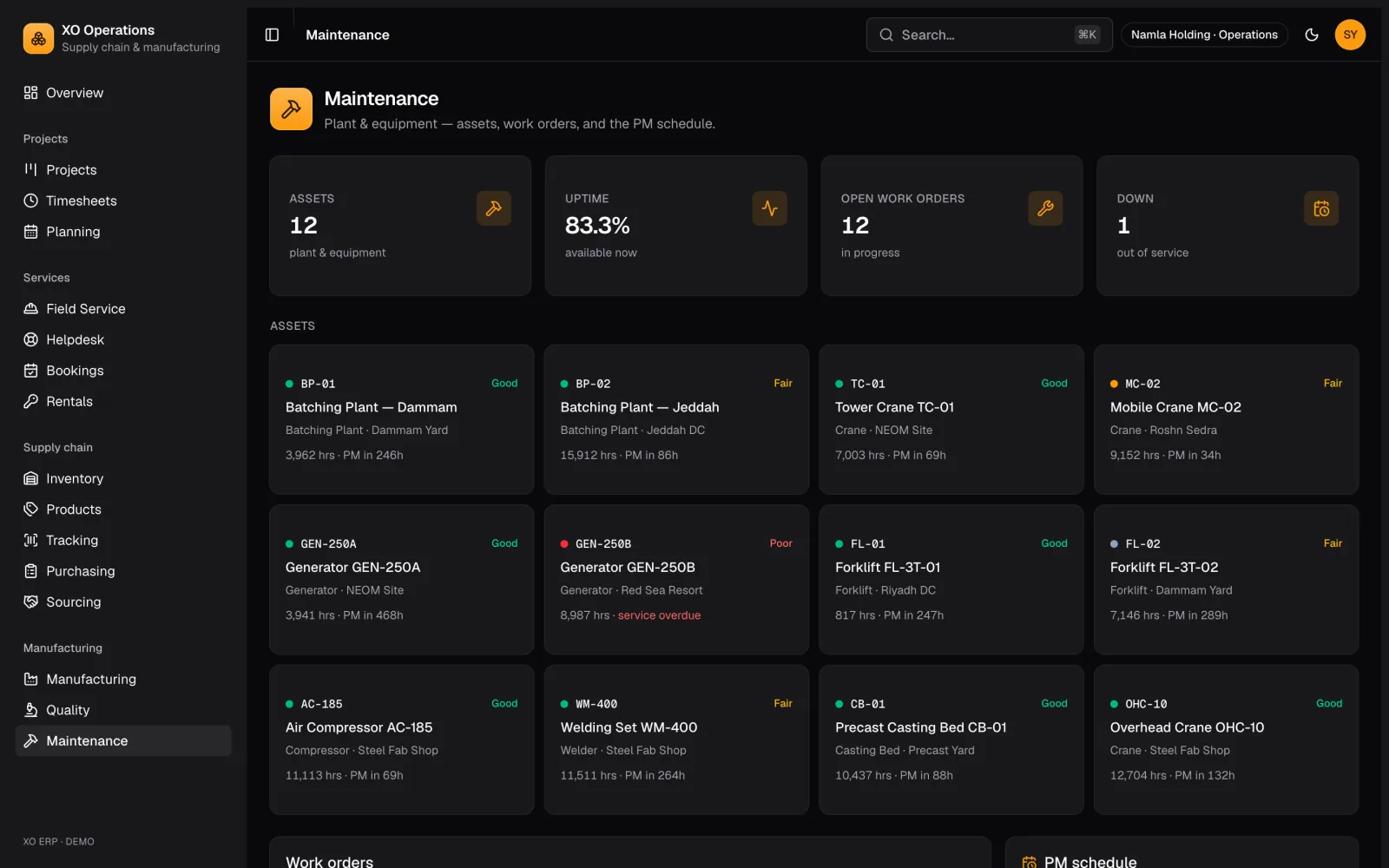
Task: Click the Tracking barcode scan icon
Action: (x=31, y=540)
